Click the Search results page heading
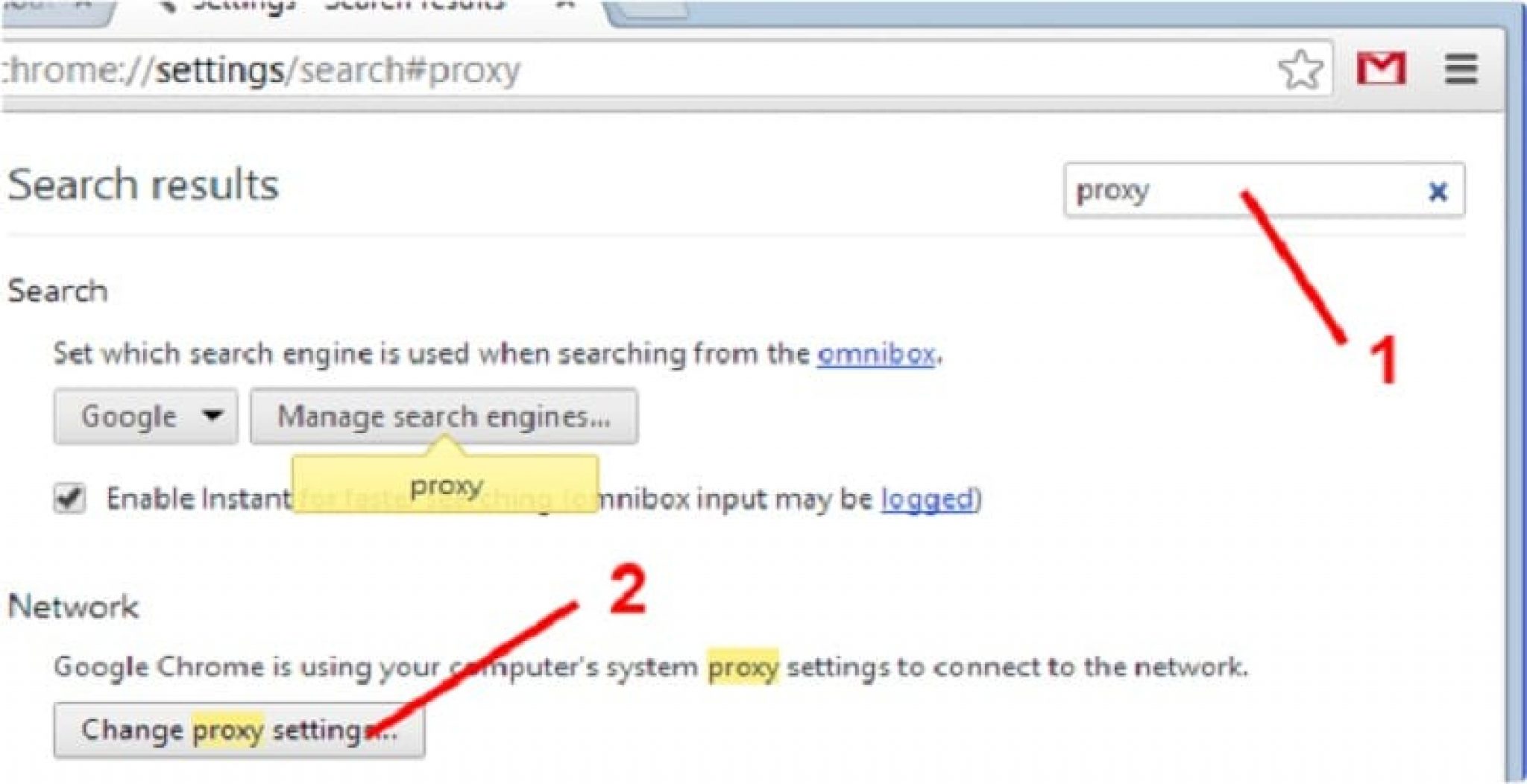 point(143,184)
